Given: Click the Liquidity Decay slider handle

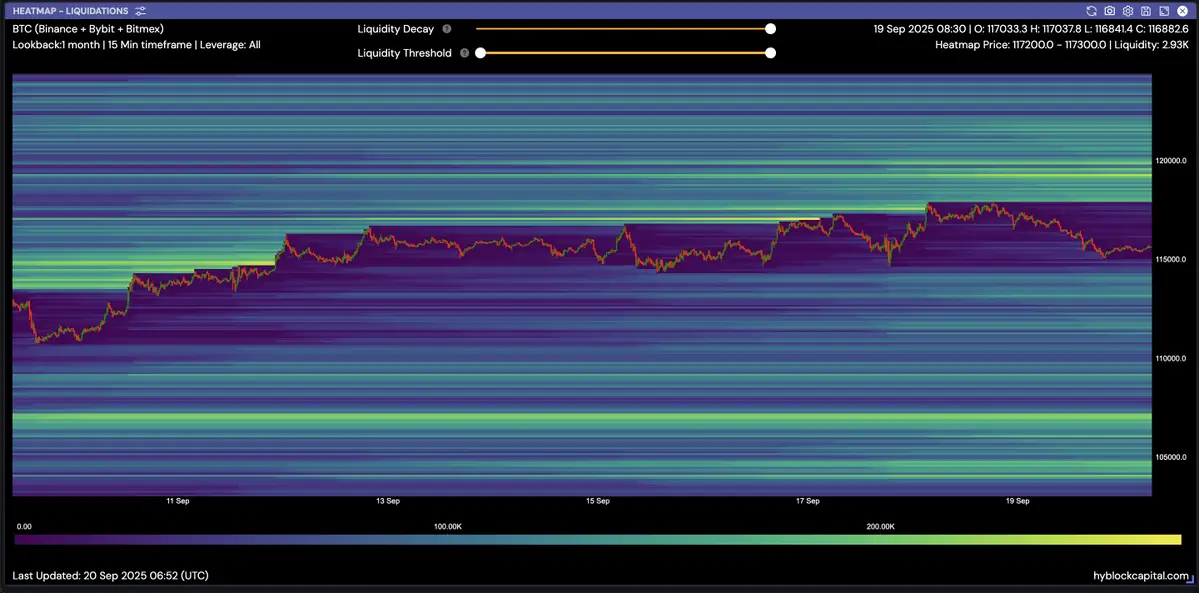Looking at the screenshot, I should [x=771, y=29].
